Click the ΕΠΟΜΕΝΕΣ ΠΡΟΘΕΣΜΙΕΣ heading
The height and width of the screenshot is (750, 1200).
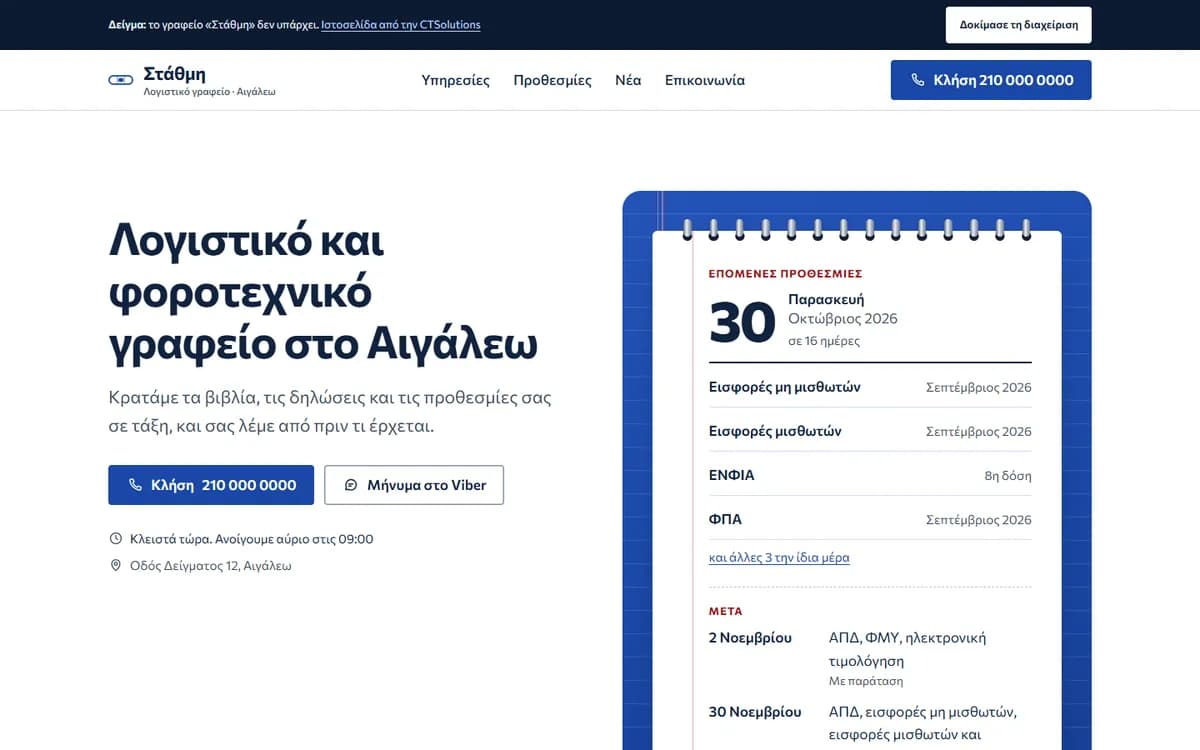[785, 273]
